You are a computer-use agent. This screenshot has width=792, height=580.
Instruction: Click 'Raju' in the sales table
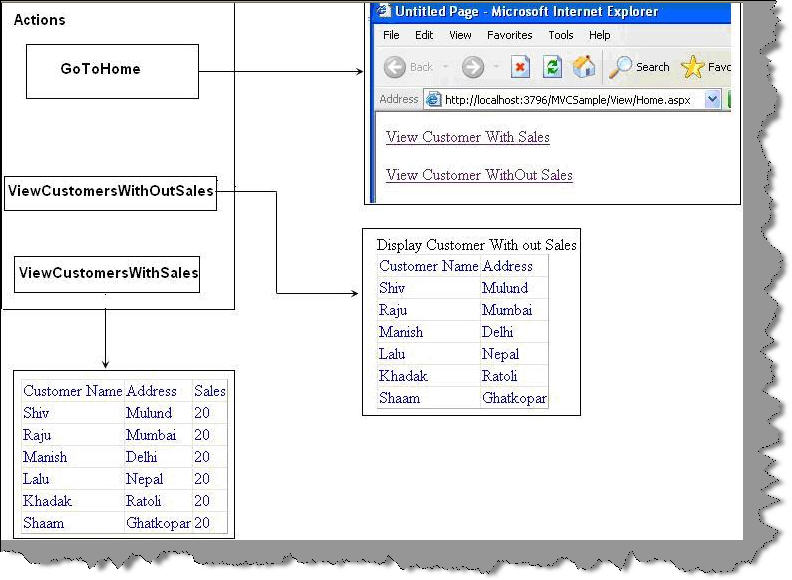pyautogui.click(x=37, y=435)
